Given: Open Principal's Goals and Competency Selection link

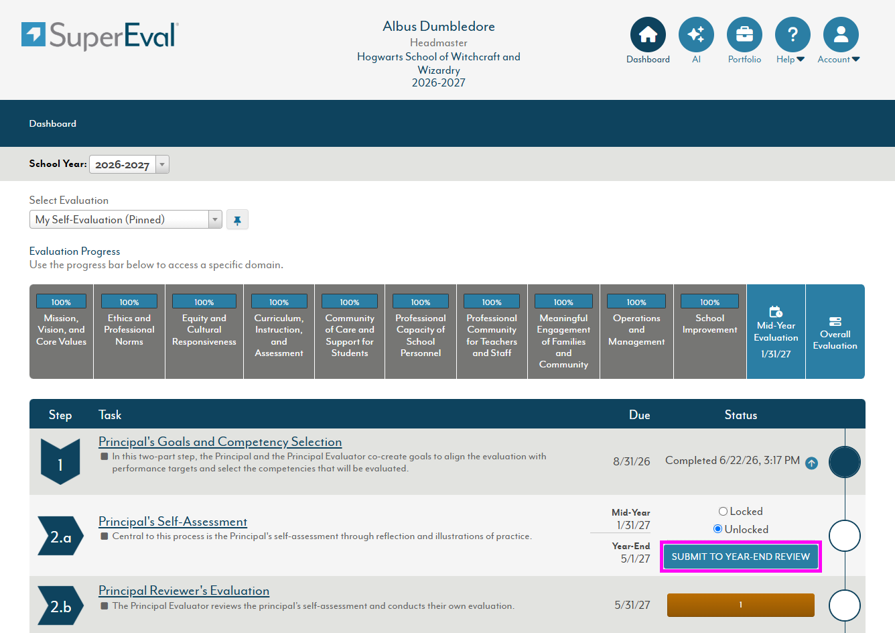Looking at the screenshot, I should pos(220,442).
